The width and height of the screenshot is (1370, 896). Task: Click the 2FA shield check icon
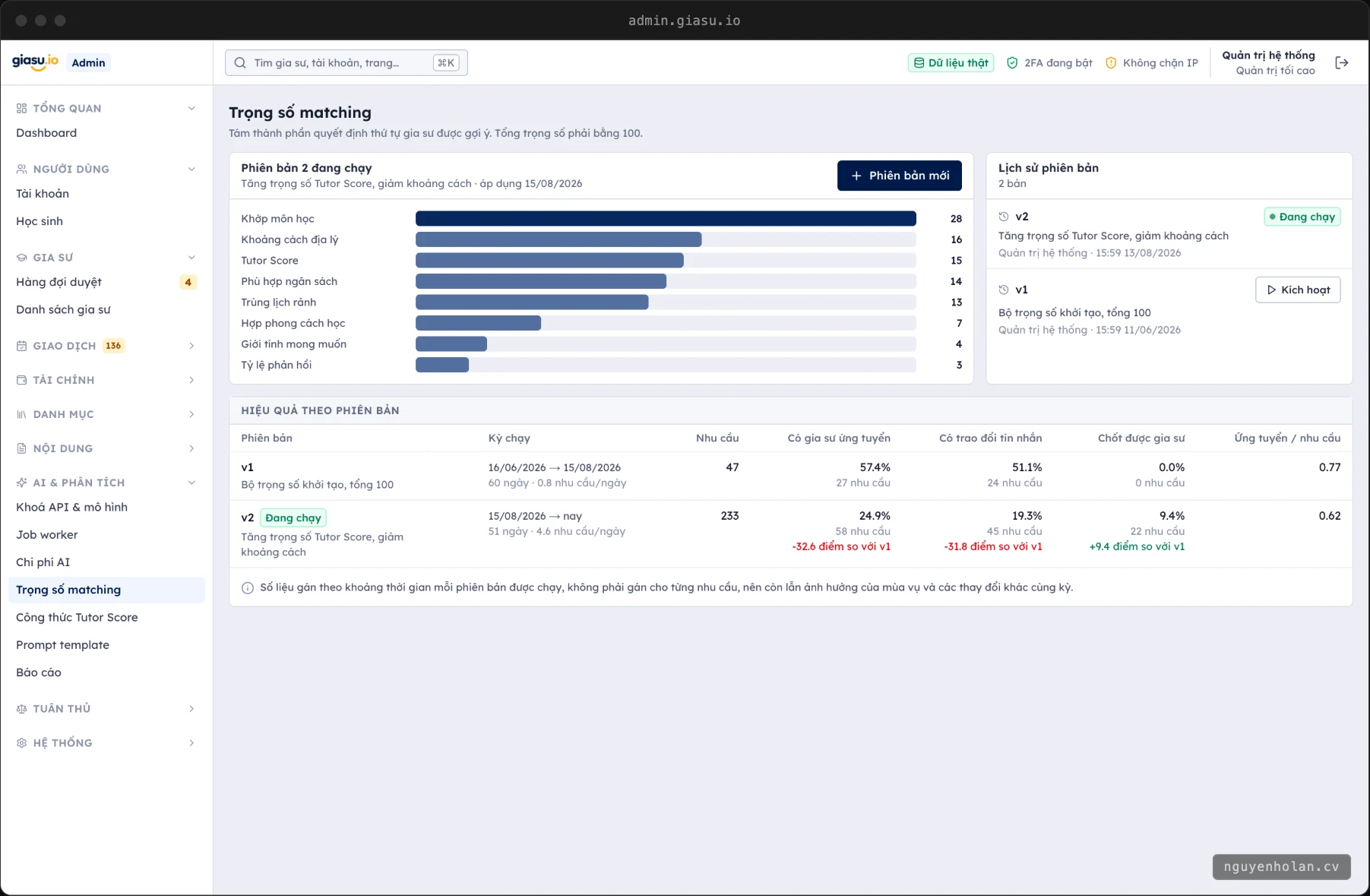pos(1012,63)
